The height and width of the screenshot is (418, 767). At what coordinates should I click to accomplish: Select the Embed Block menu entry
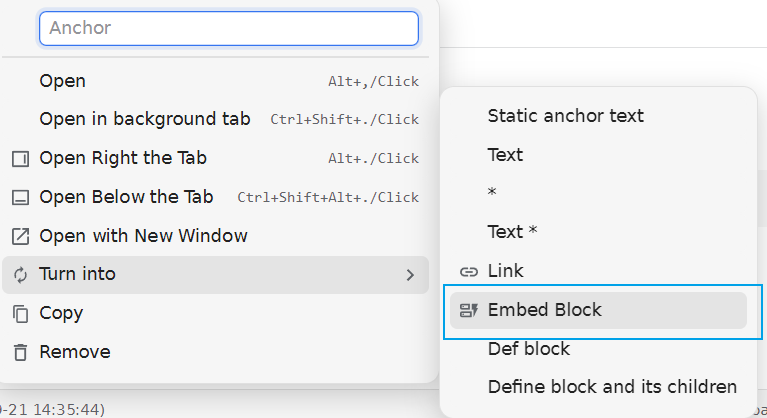pos(545,310)
